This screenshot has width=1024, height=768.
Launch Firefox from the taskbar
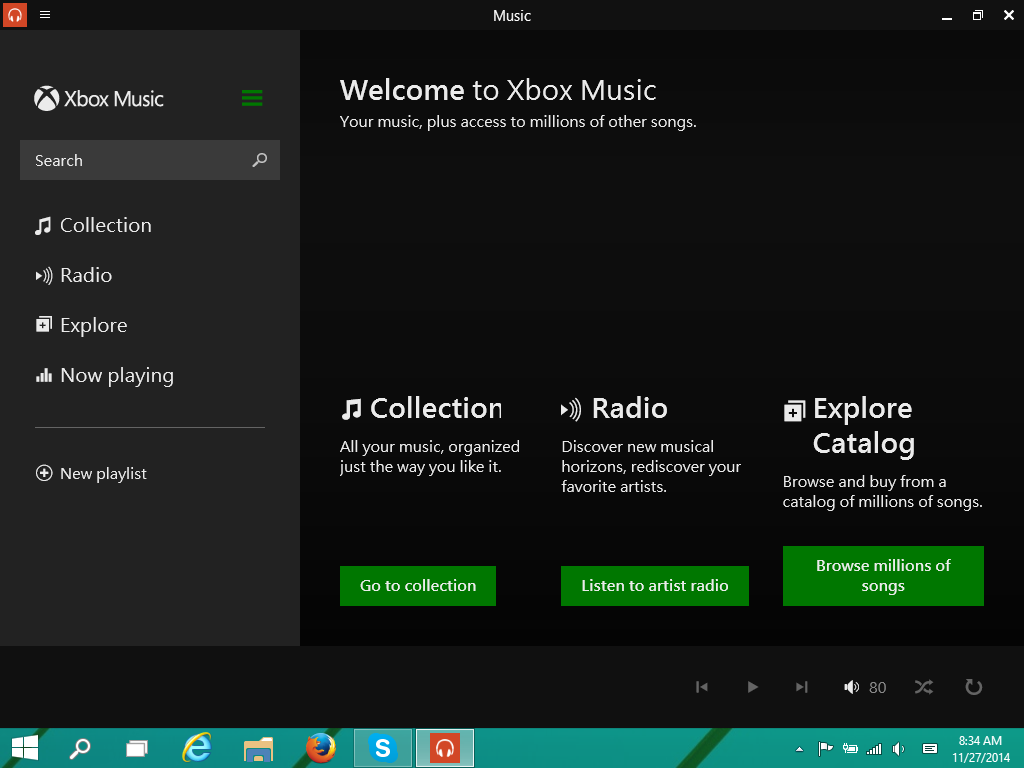click(x=321, y=748)
